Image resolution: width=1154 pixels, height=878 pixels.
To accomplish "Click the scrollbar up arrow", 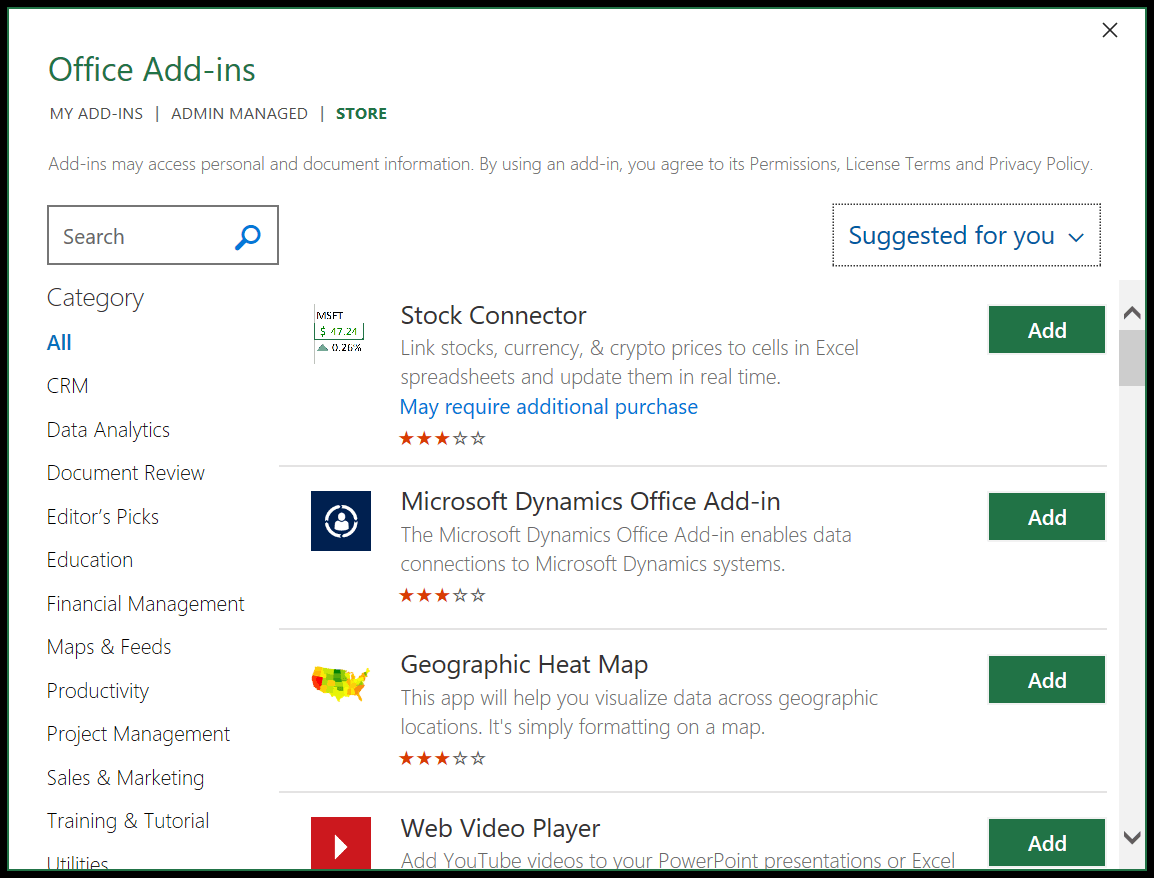I will (1132, 314).
